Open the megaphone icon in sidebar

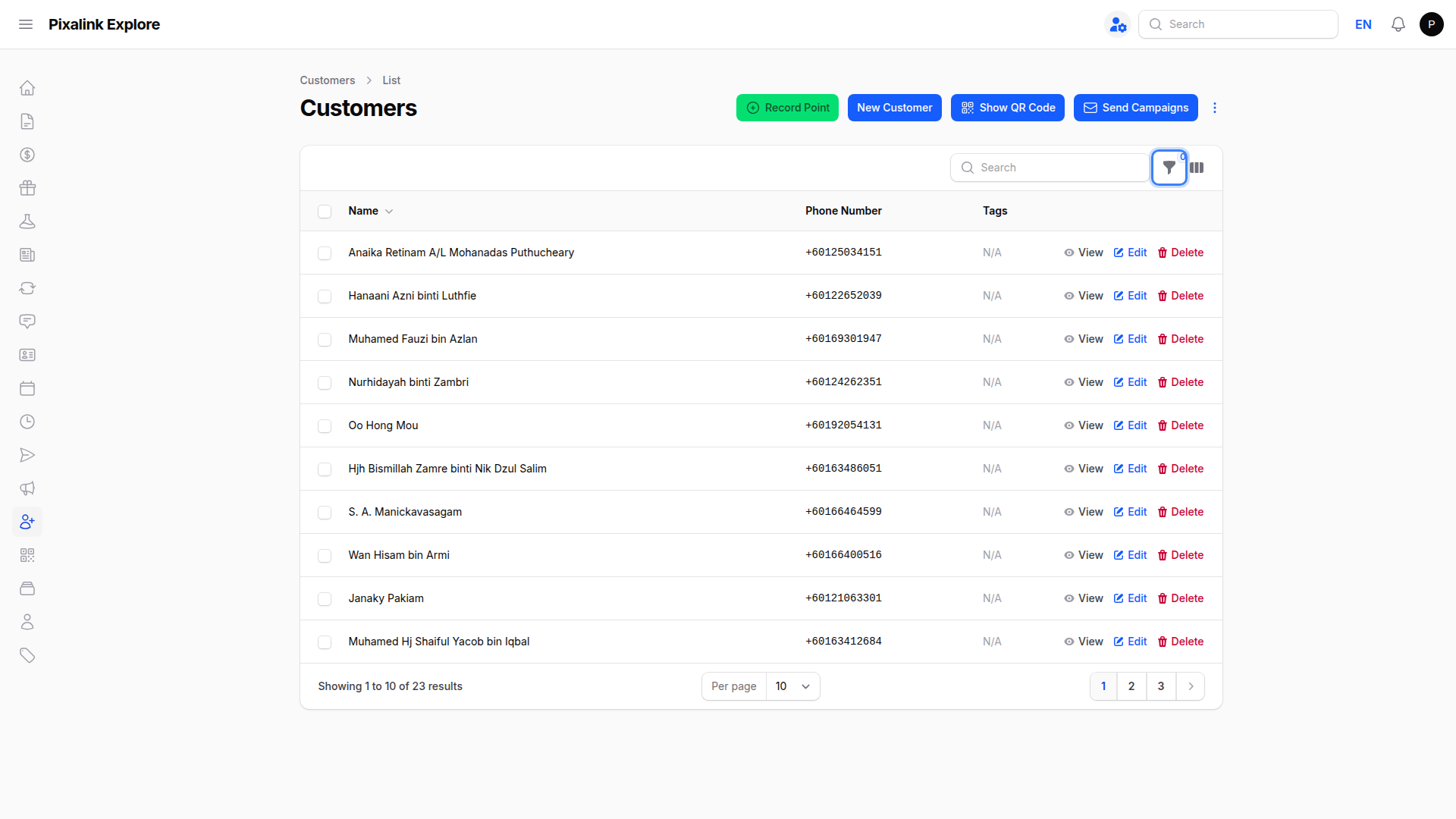27,488
